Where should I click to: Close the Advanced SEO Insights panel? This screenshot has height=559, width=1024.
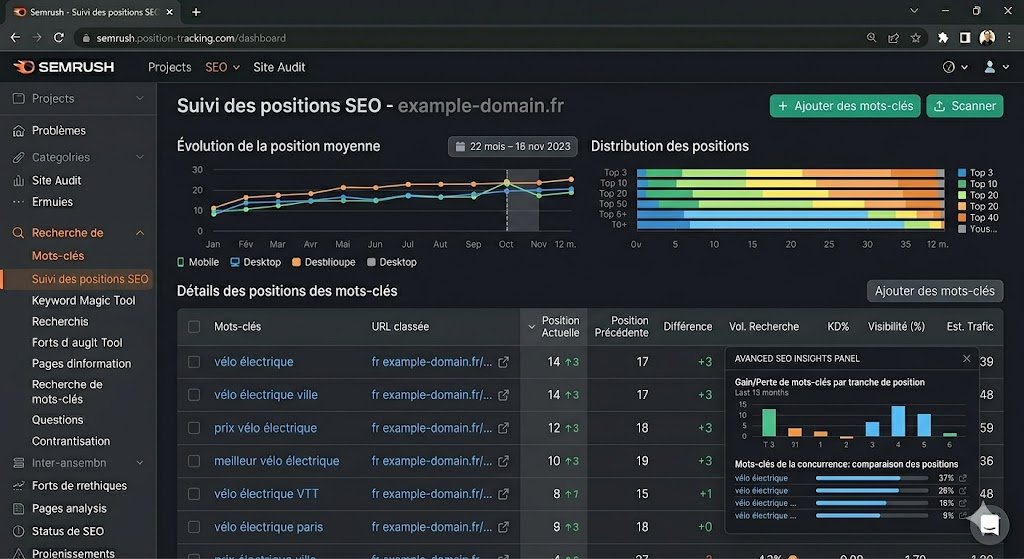click(967, 359)
